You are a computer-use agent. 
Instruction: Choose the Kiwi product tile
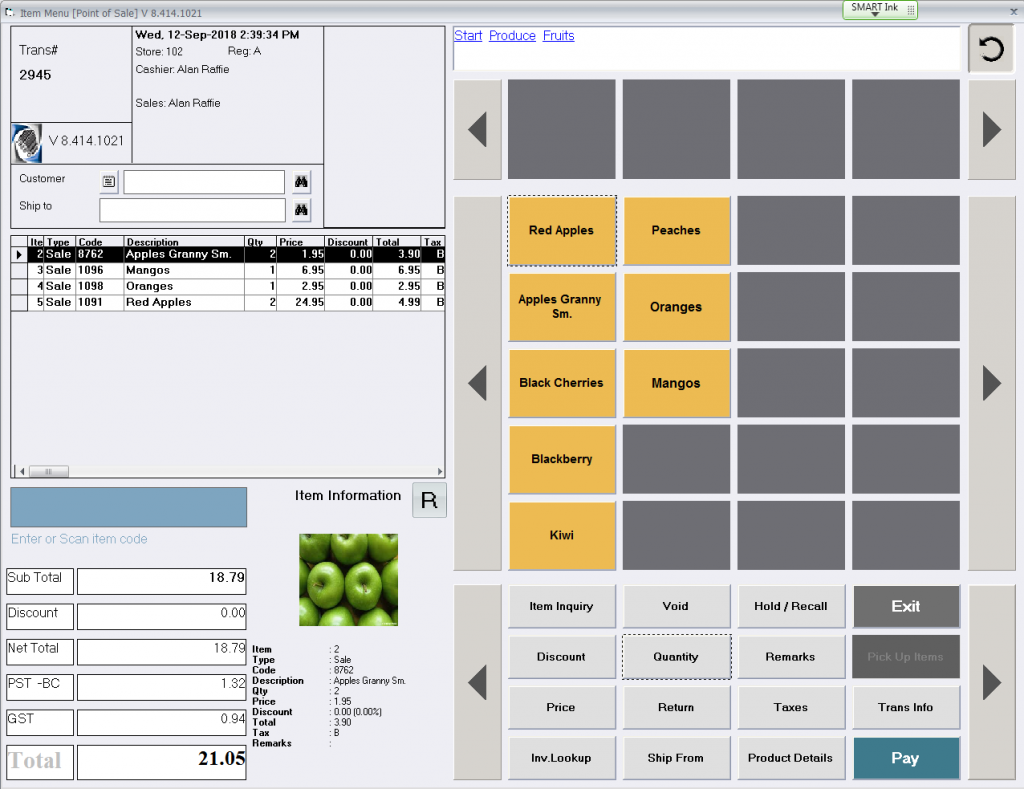point(561,535)
